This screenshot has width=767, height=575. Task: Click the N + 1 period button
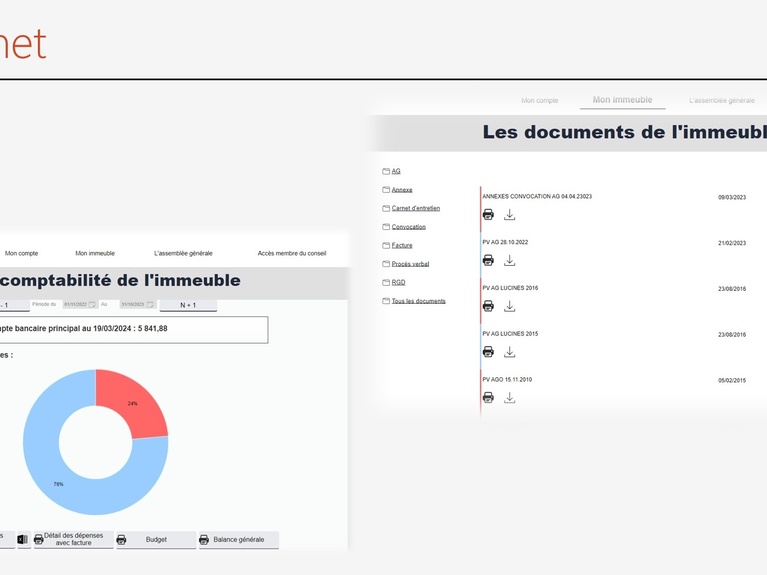coord(188,305)
